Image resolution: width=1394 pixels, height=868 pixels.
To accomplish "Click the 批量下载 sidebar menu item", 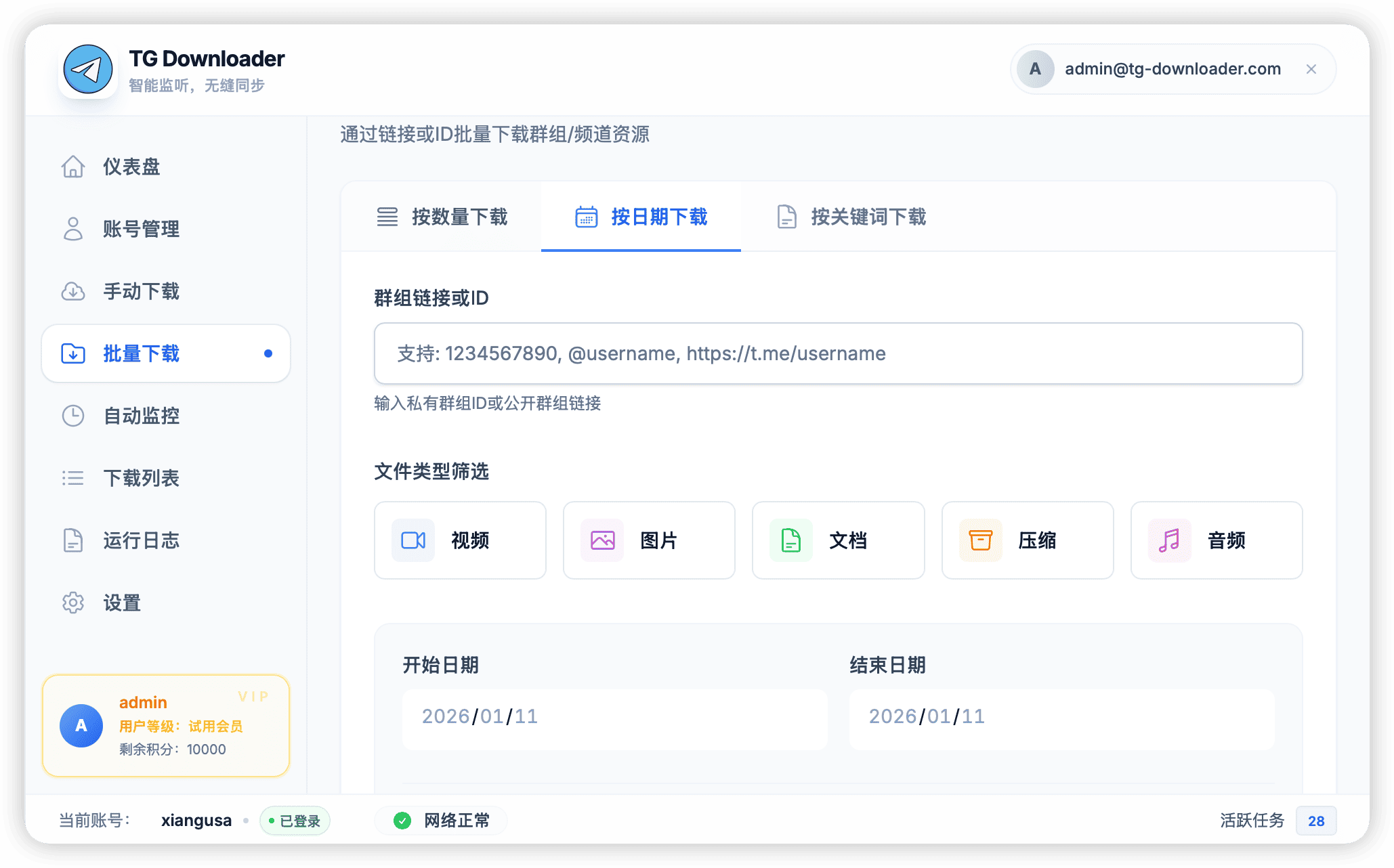I will click(x=166, y=353).
